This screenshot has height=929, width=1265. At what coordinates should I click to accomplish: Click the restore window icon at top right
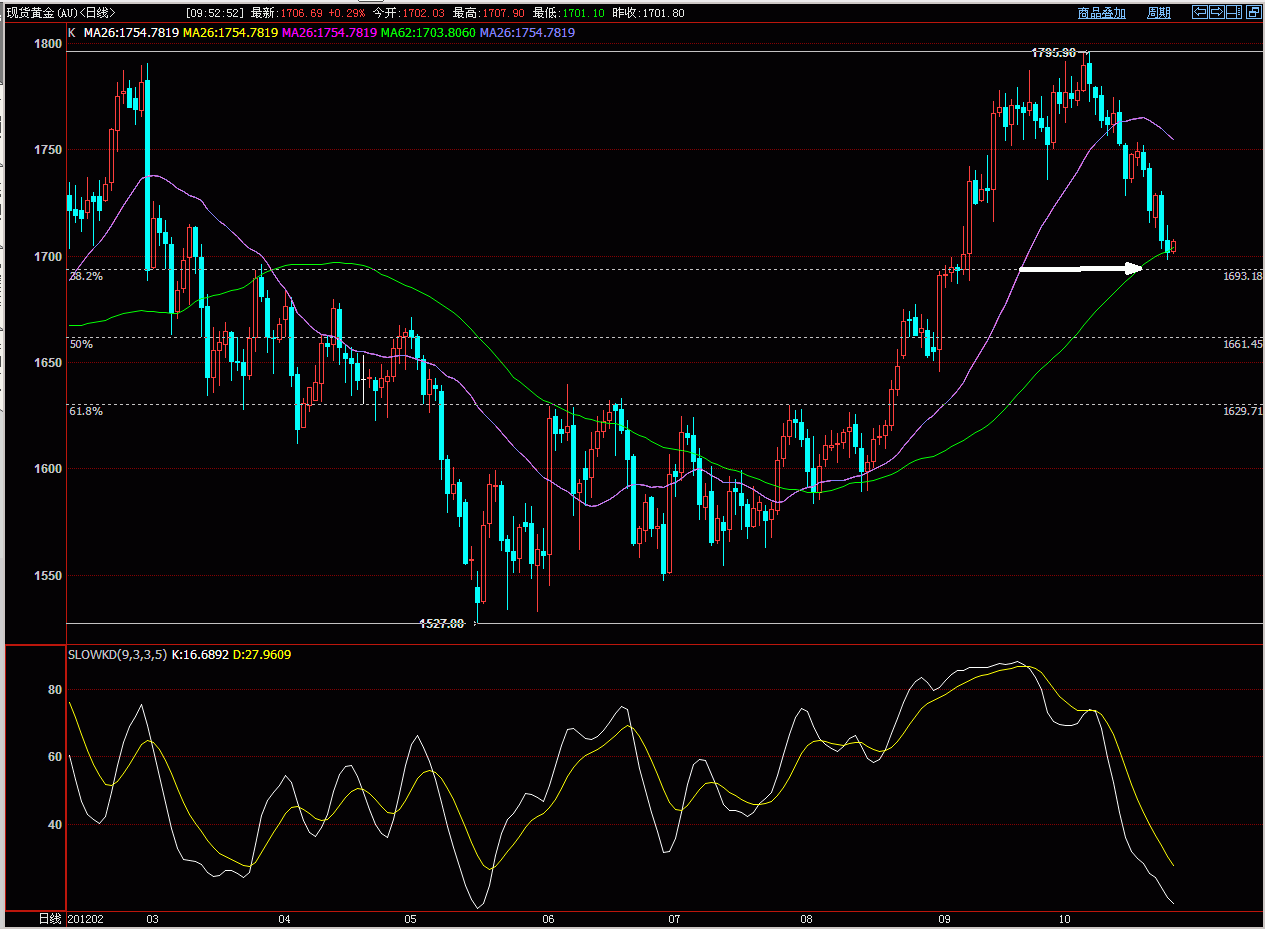click(1254, 12)
